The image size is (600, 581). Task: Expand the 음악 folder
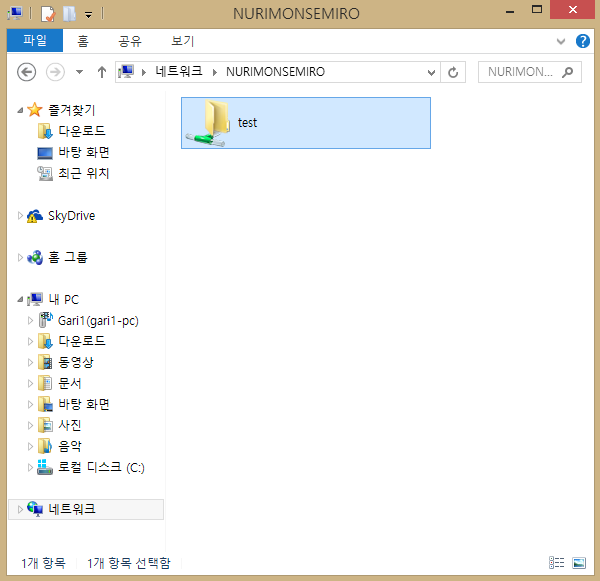[x=30, y=446]
